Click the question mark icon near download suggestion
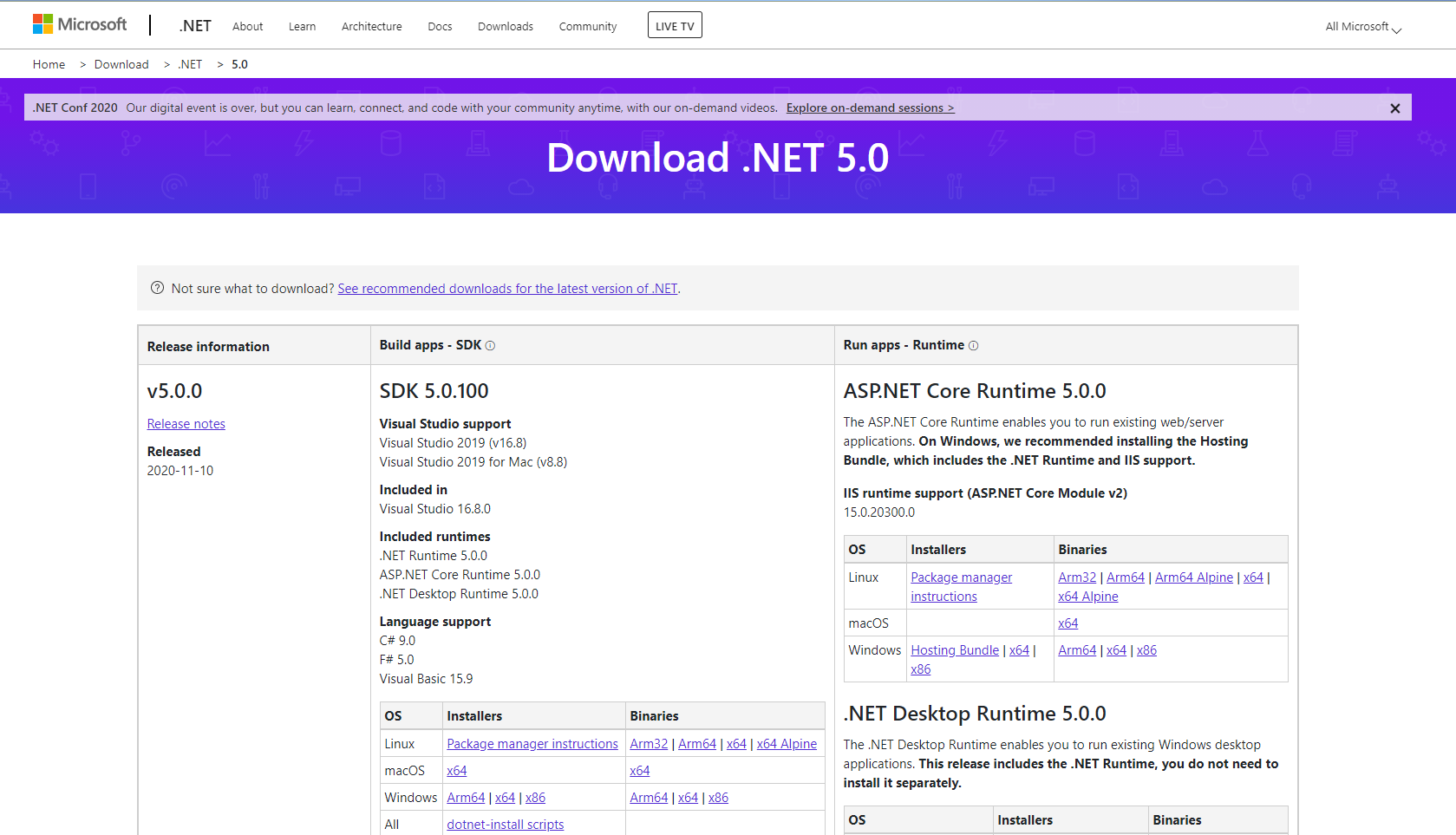 click(157, 287)
